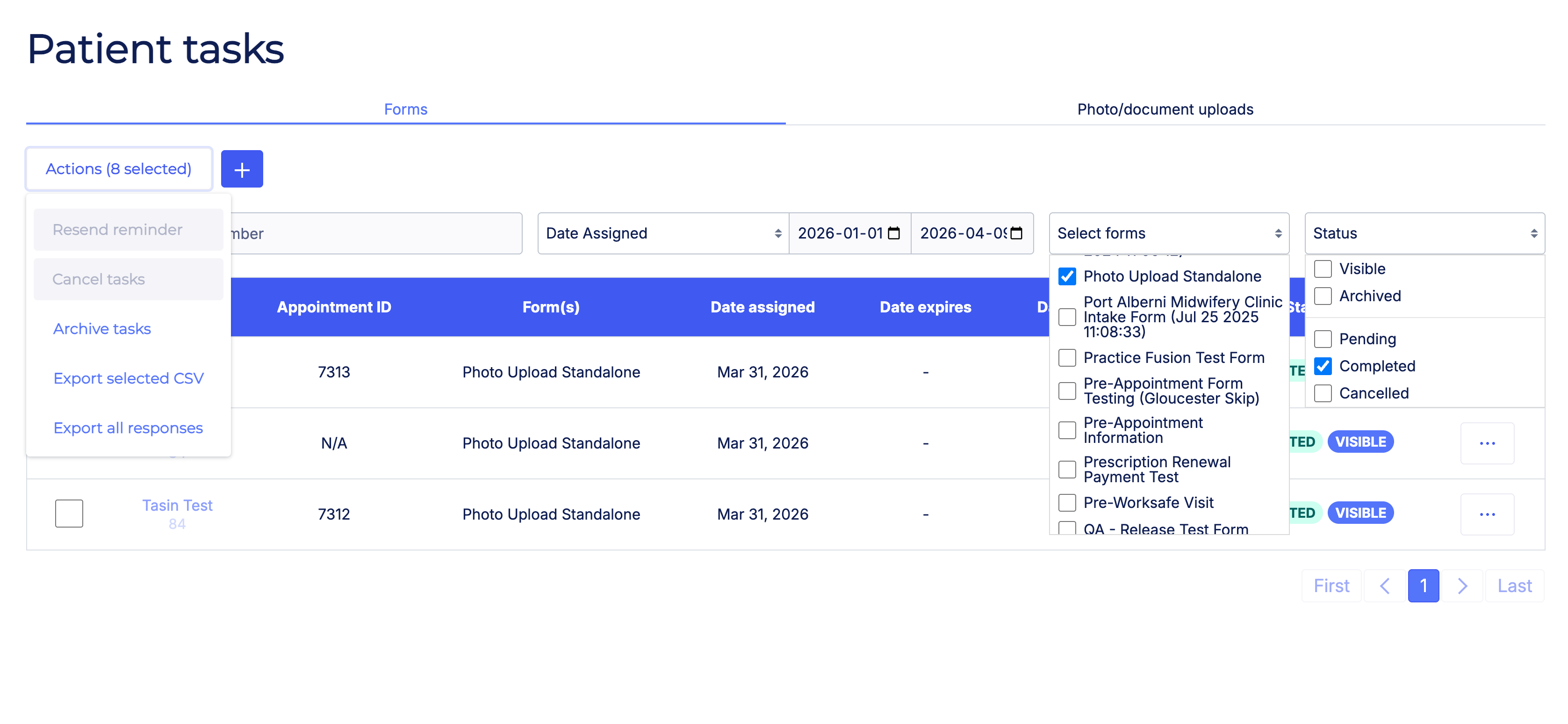Open the Date Assigned dropdown
The height and width of the screenshot is (724, 1568).
[662, 233]
